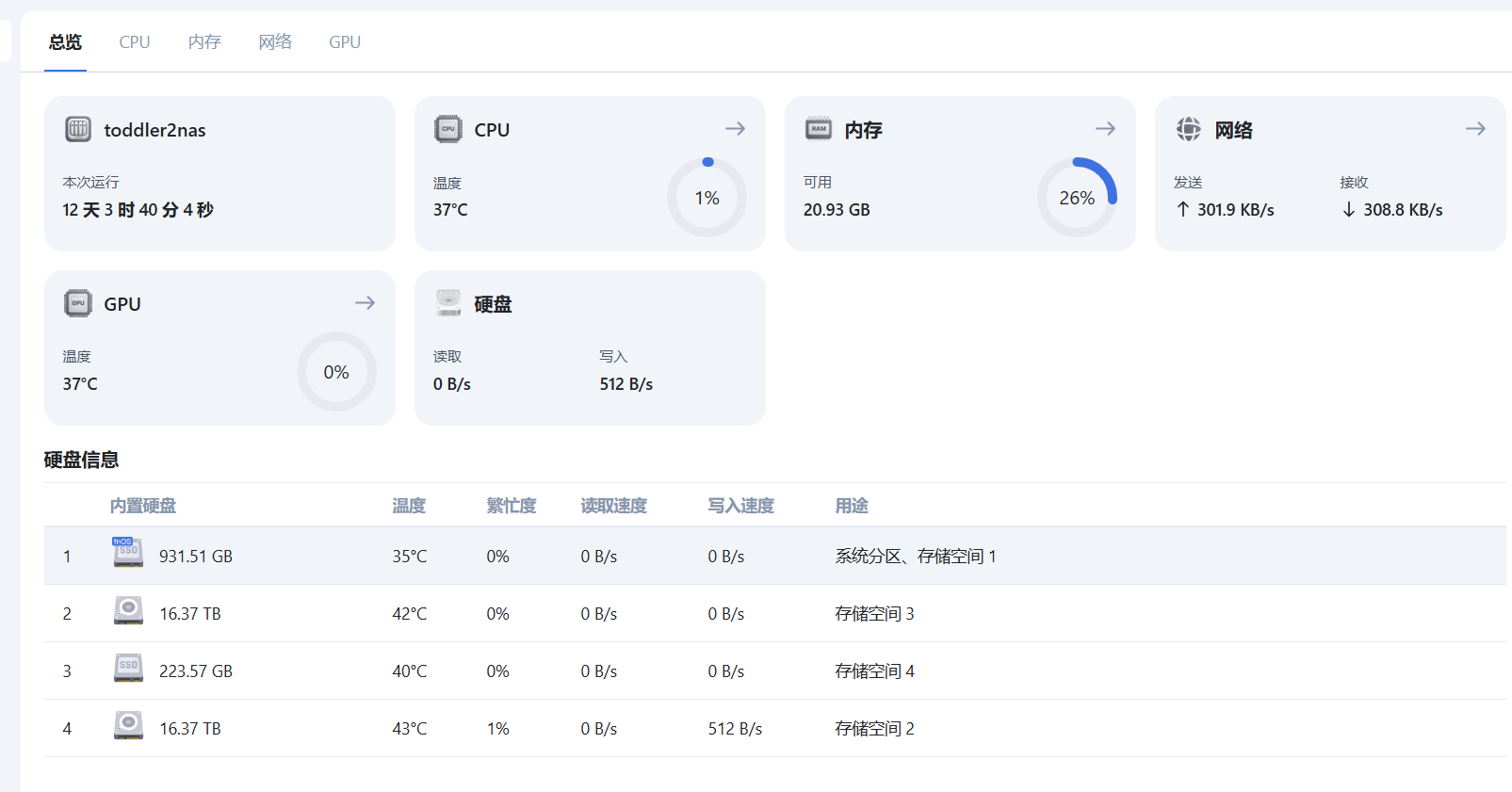Switch to the 内存 tab

coord(204,42)
